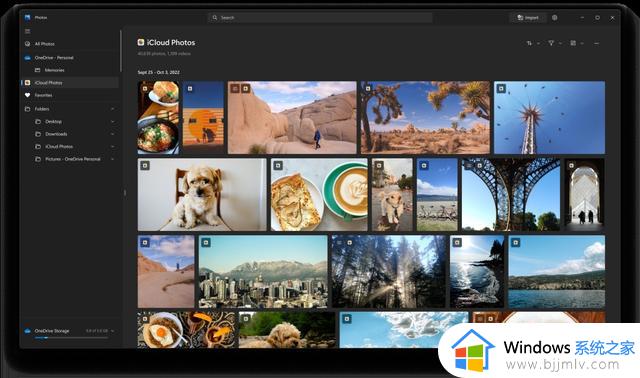Click the Favorites heart icon

27,95
